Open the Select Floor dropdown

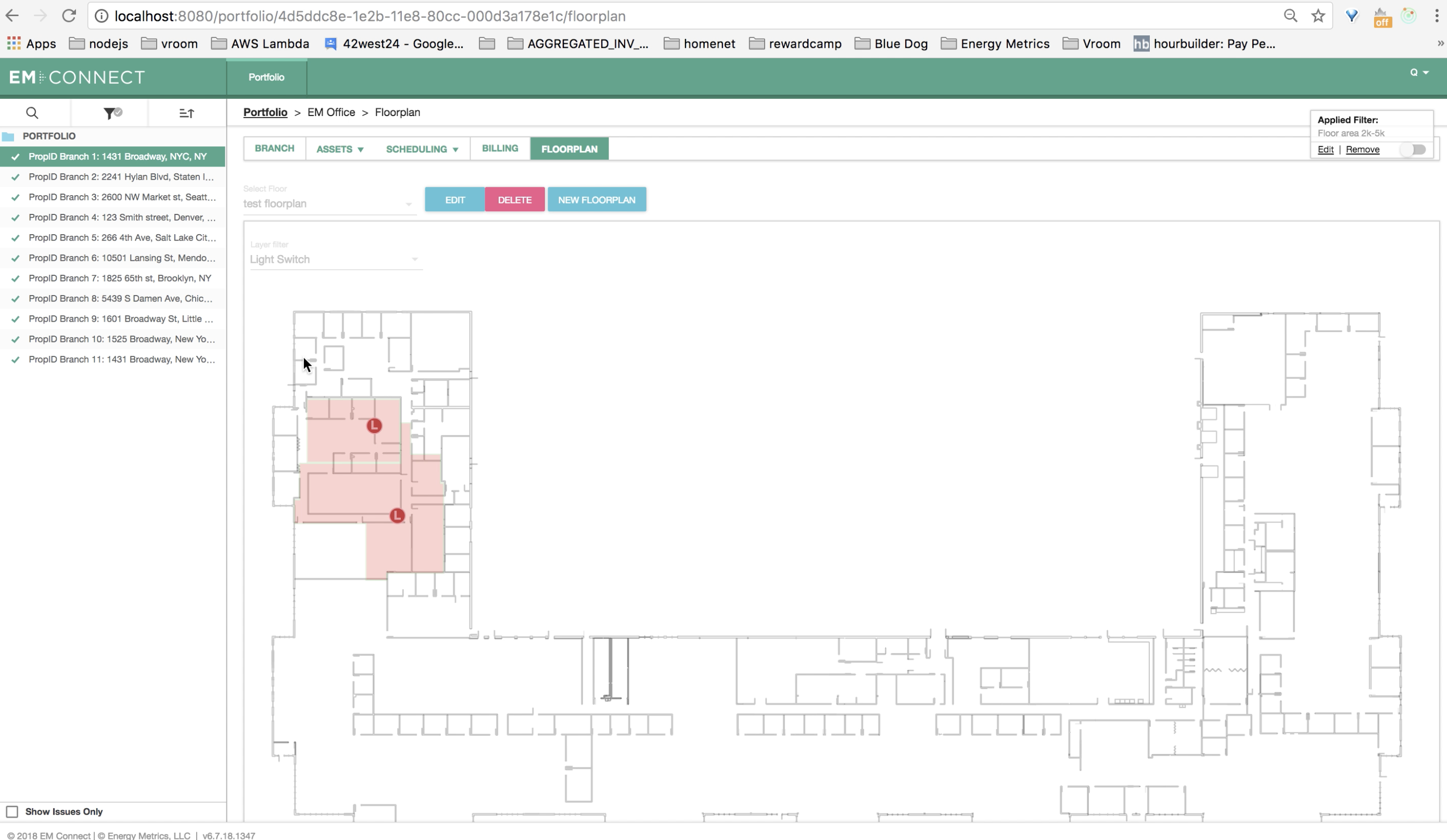point(329,204)
